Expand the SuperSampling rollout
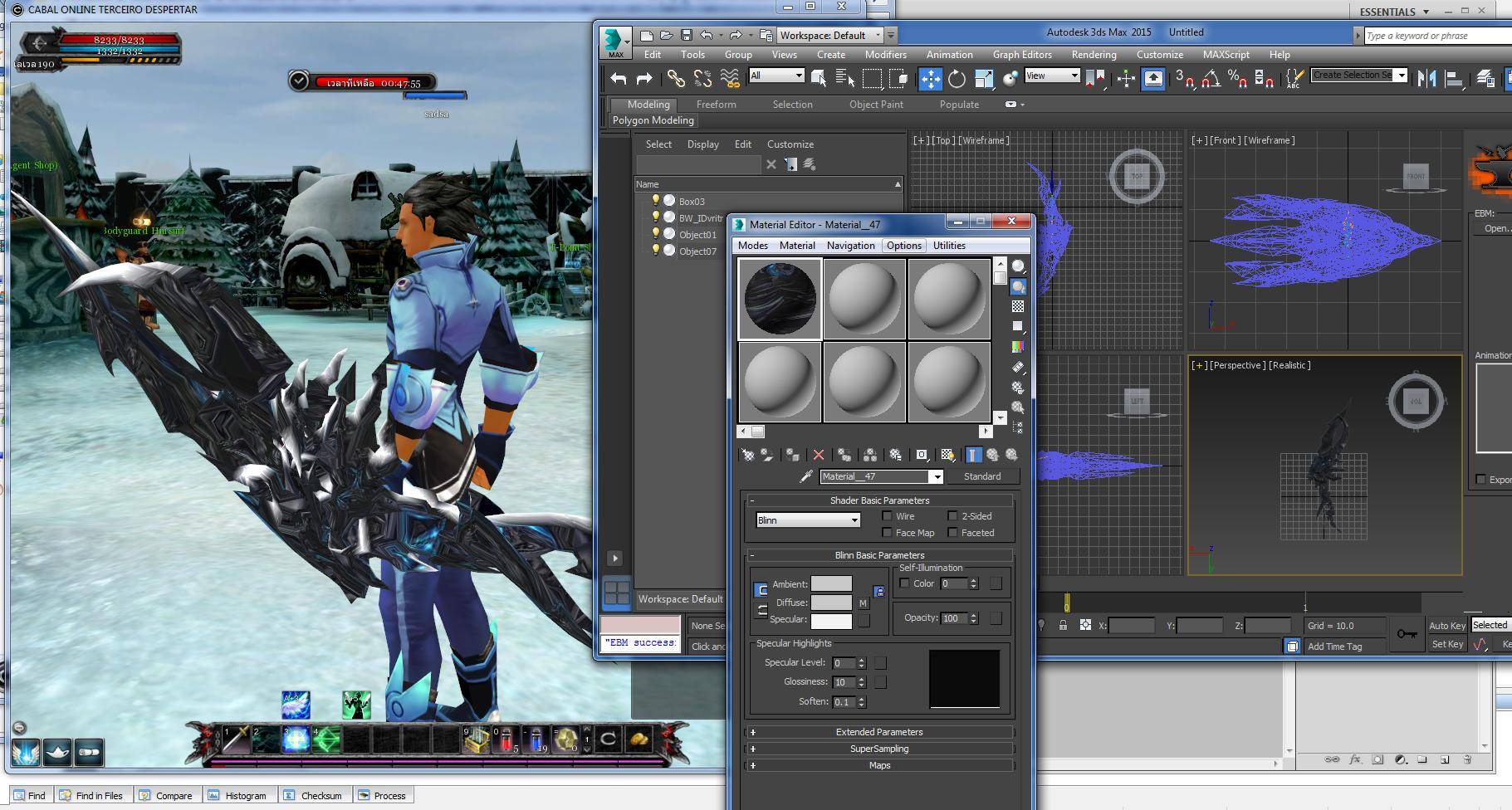This screenshot has width=1512, height=810. [x=879, y=749]
